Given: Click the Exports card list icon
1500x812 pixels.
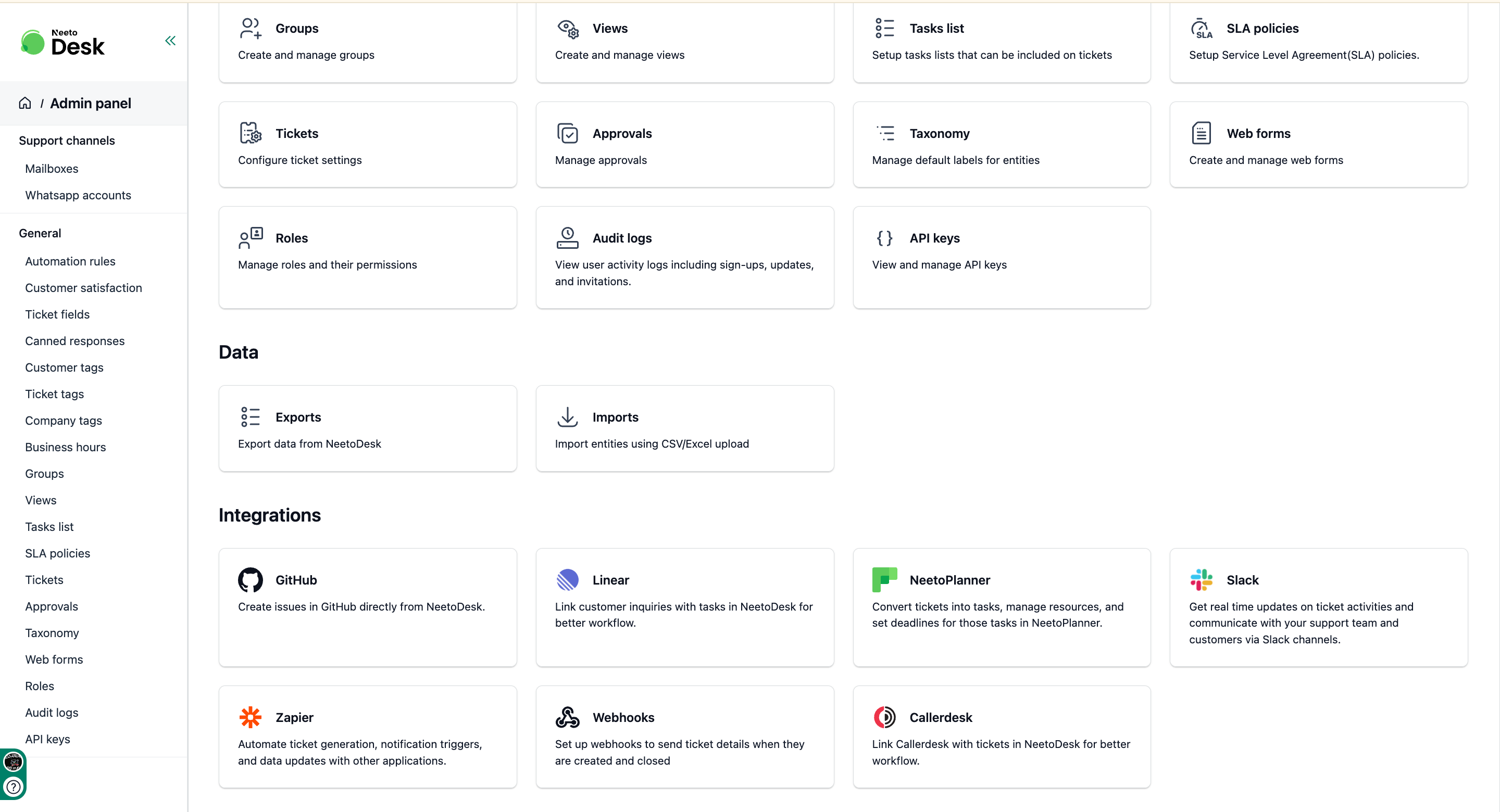Looking at the screenshot, I should (251, 417).
